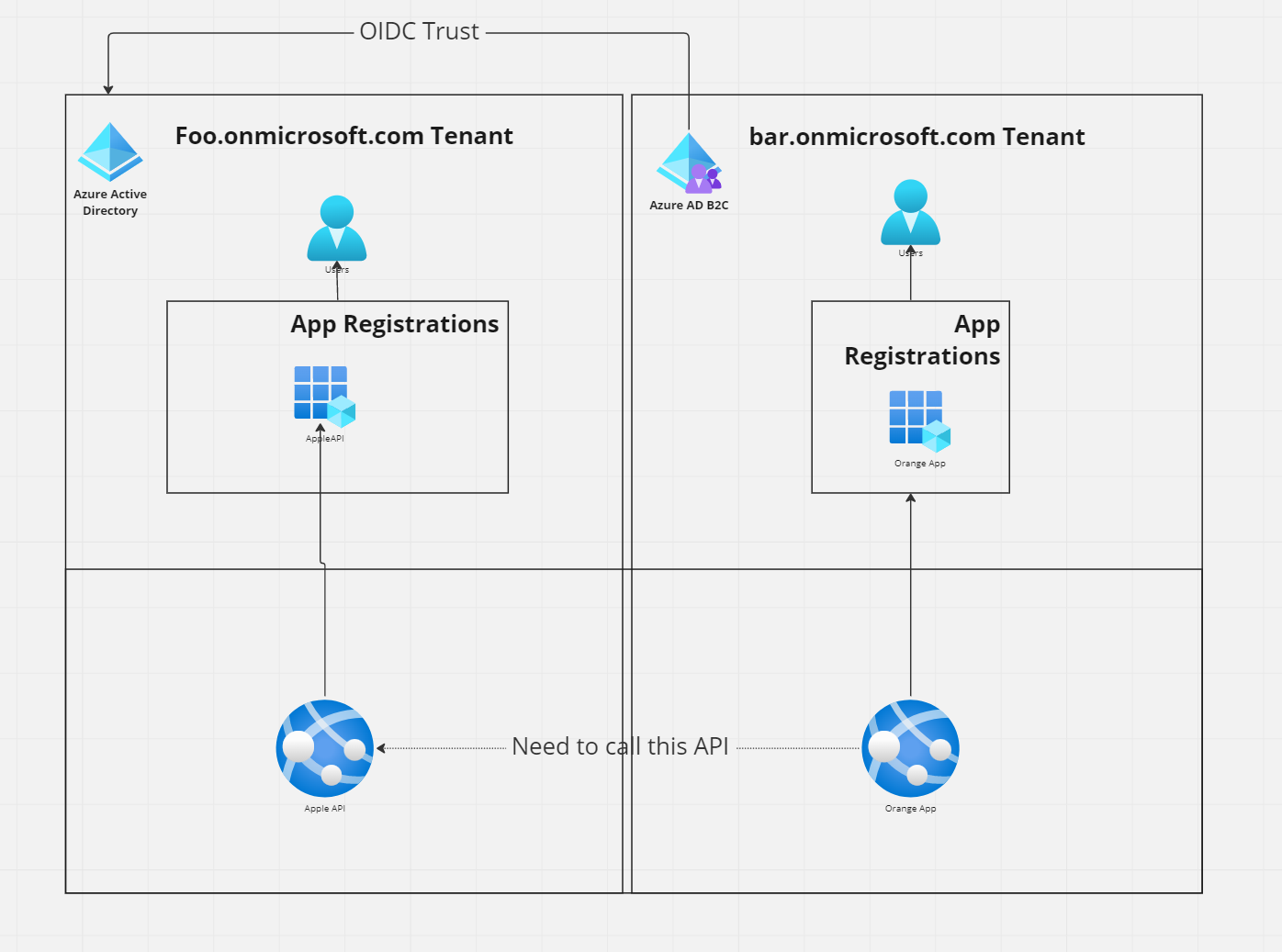
Task: Click the left App Registrations box header
Action: click(394, 323)
